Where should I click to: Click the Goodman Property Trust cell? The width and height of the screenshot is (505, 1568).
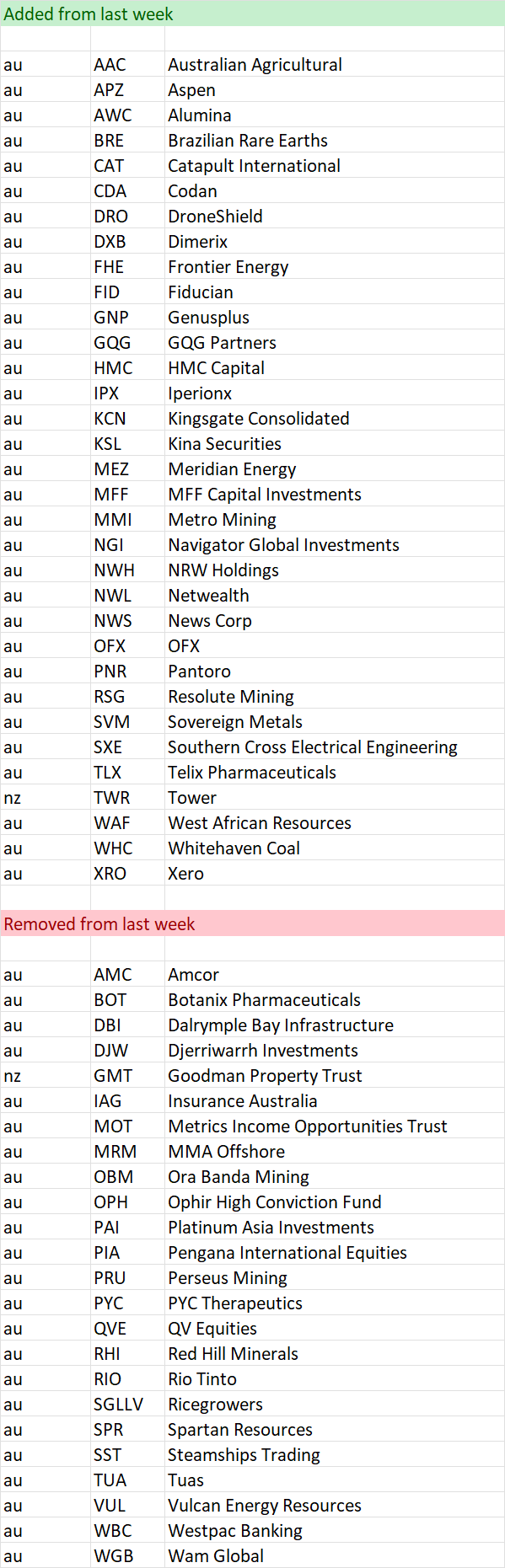335,1075
